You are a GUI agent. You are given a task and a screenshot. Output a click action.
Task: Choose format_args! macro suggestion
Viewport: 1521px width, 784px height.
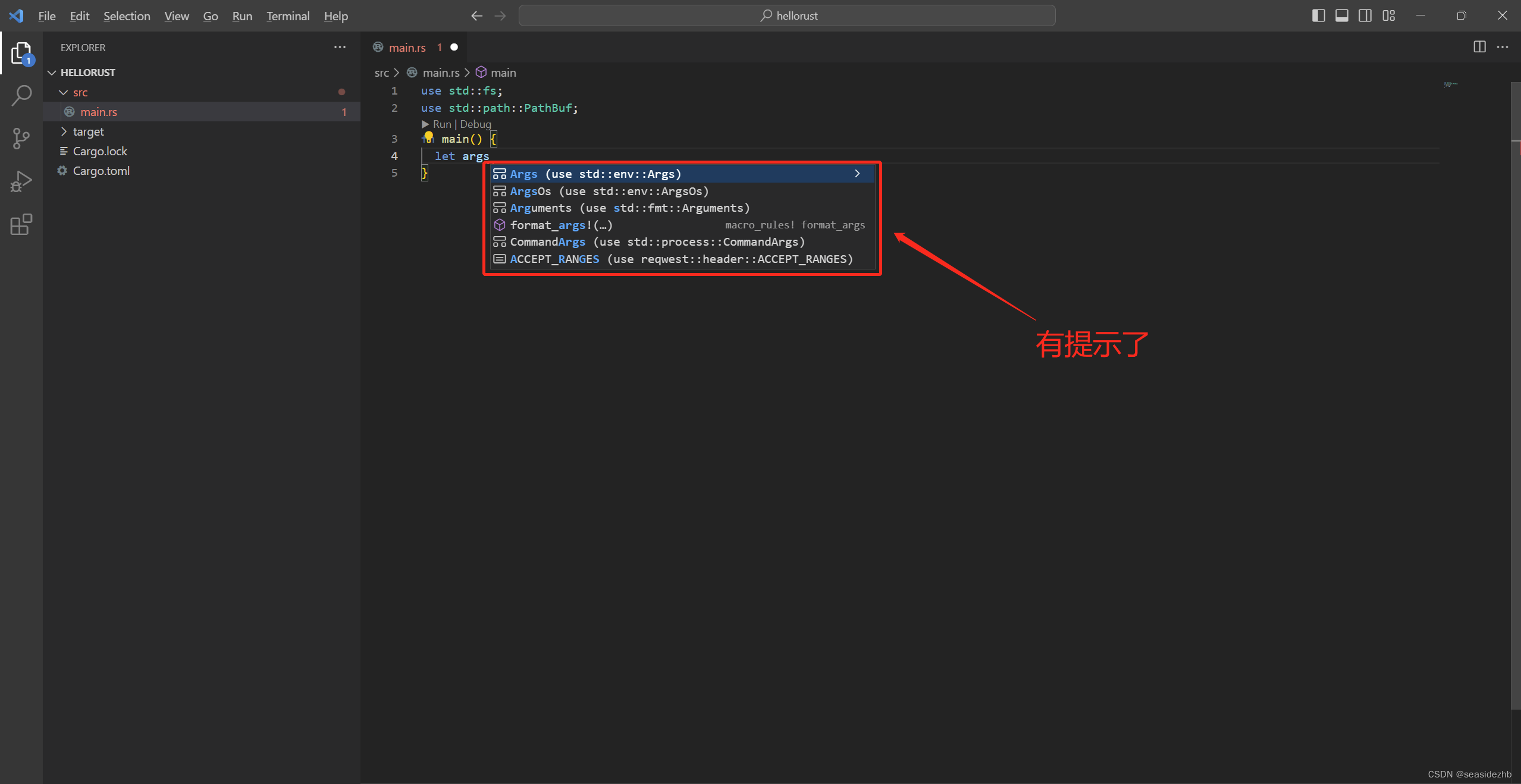682,225
